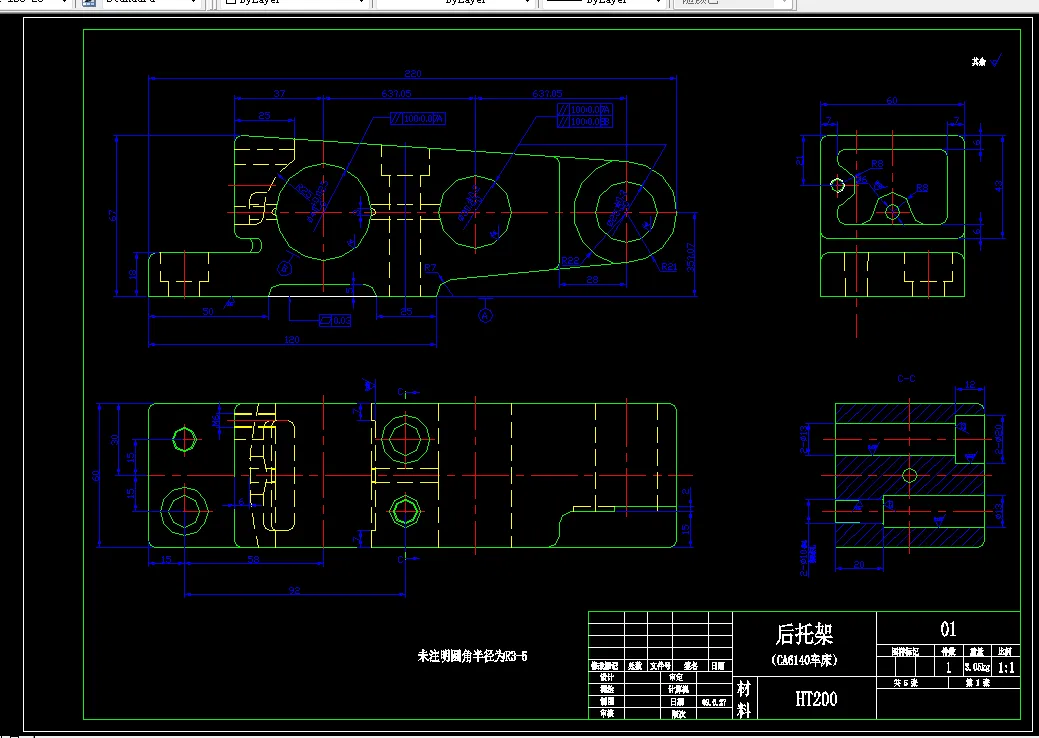
Task: Select the 352.07 vertical dimension
Action: point(690,257)
